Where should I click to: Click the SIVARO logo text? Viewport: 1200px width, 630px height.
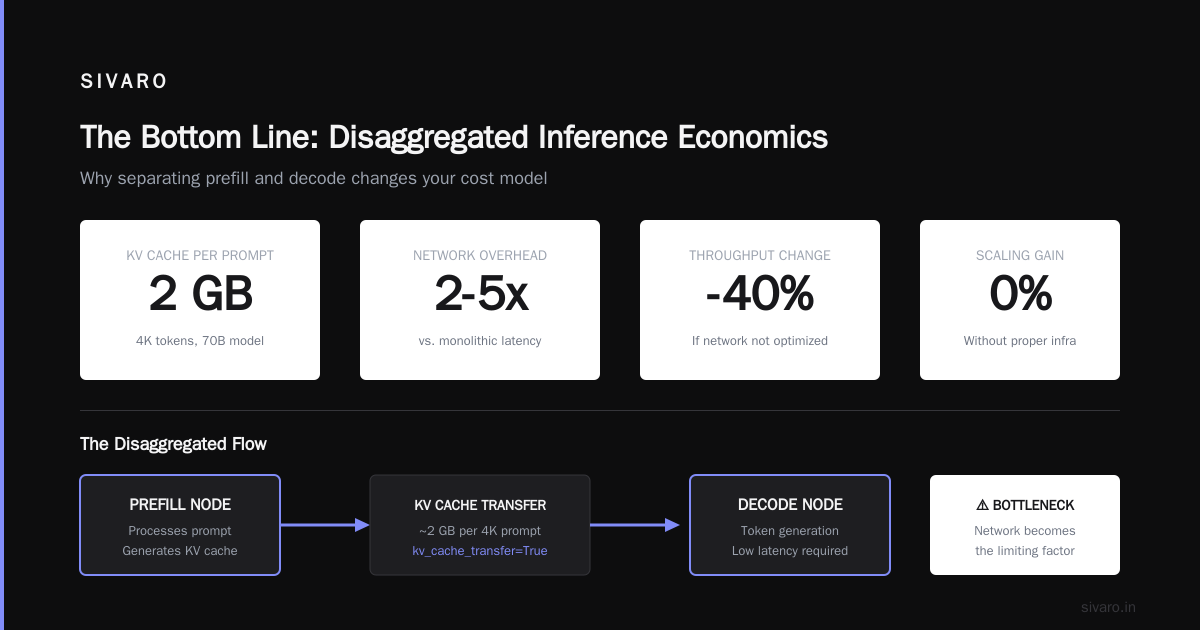click(124, 82)
